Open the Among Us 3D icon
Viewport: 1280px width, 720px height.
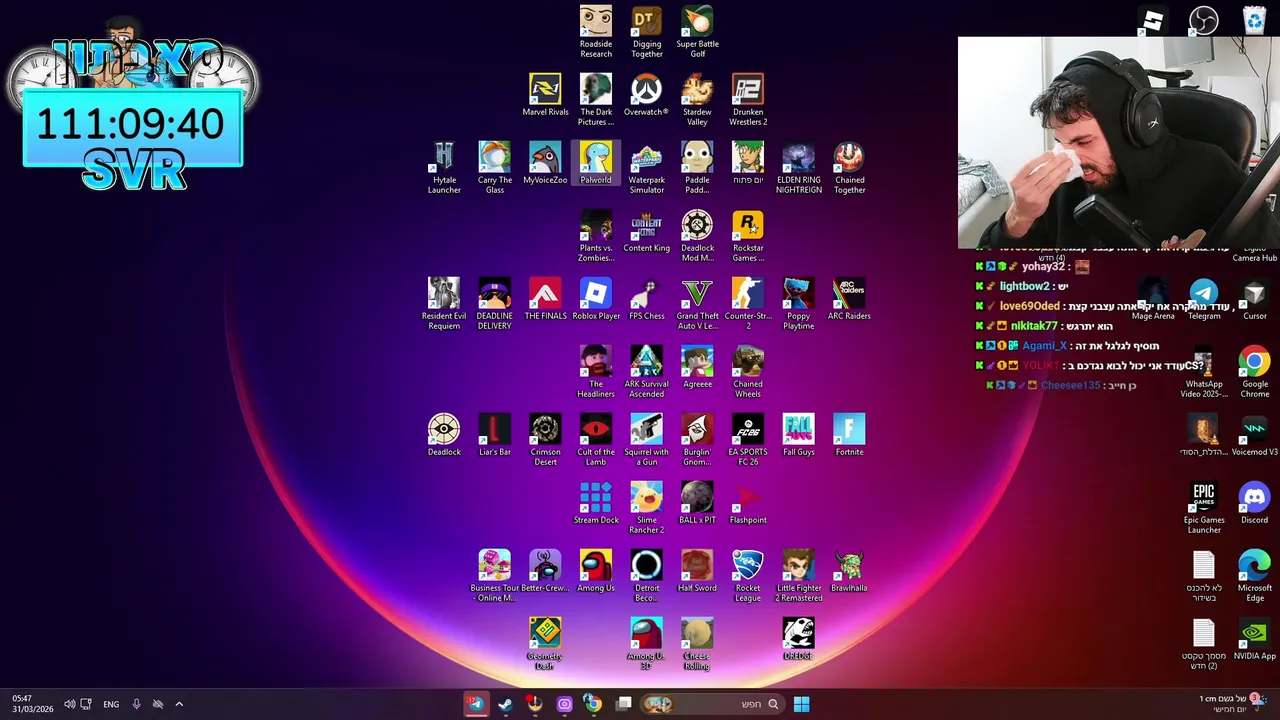pos(646,644)
